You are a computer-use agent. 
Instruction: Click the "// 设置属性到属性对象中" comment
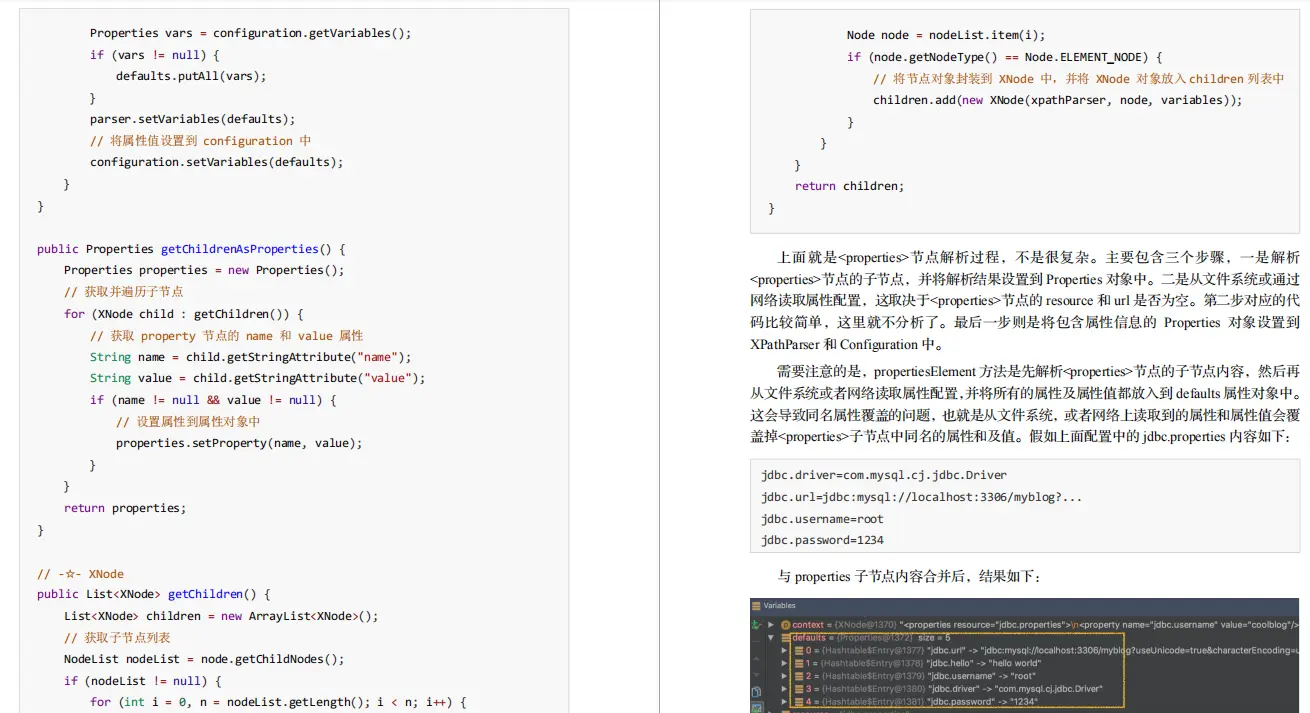(x=188, y=422)
